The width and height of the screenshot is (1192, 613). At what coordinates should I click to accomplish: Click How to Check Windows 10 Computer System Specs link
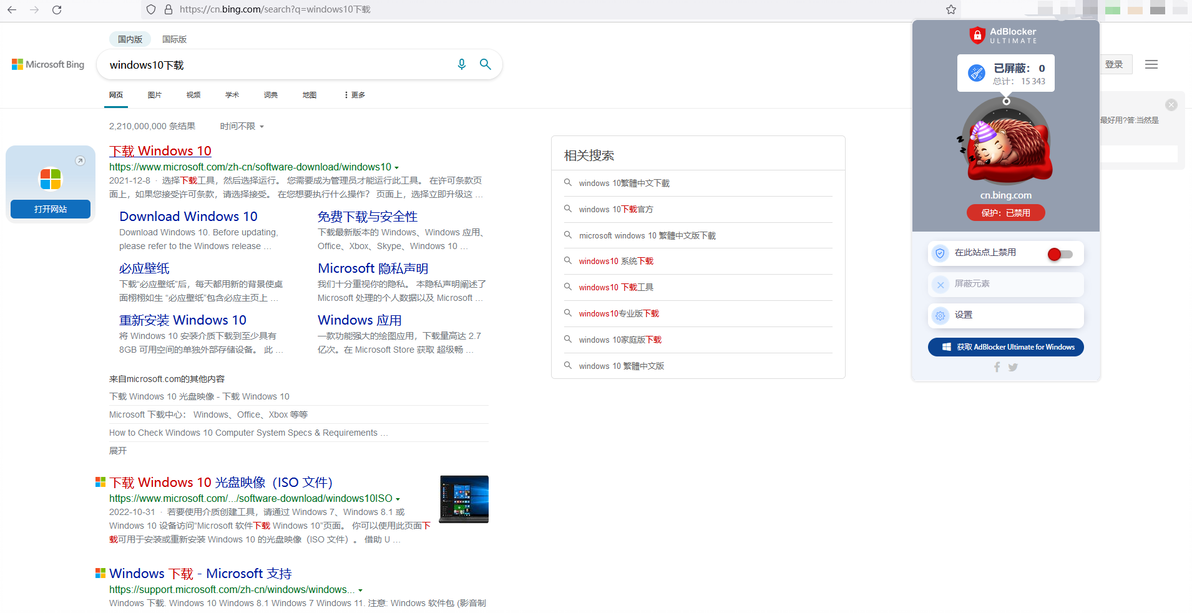click(x=249, y=433)
